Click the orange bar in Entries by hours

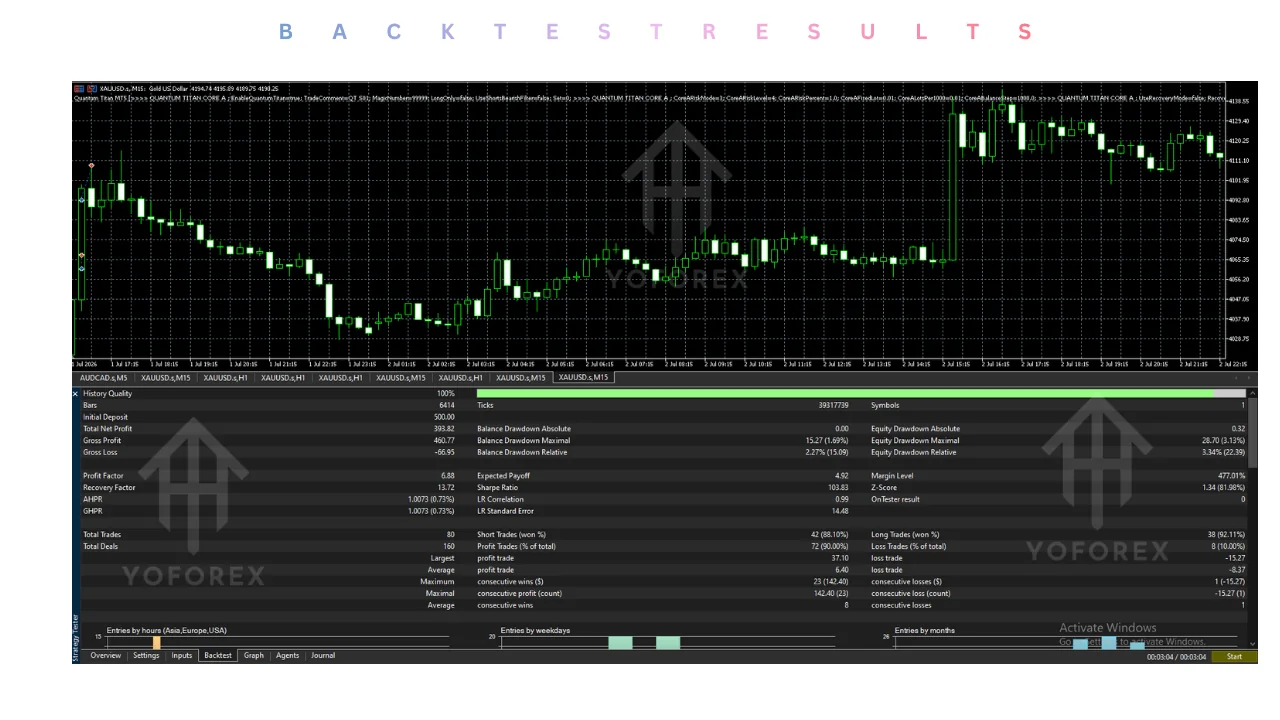point(156,643)
